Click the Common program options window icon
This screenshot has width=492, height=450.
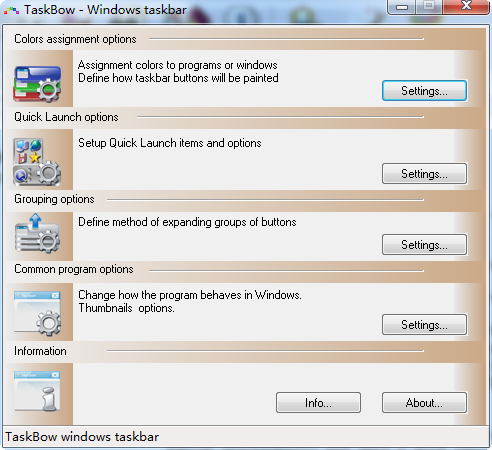pos(37,313)
